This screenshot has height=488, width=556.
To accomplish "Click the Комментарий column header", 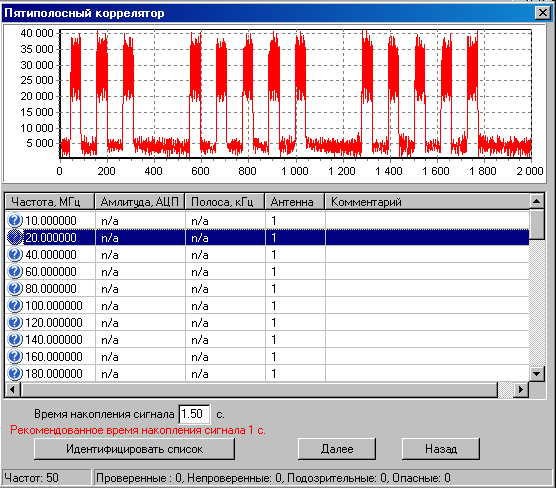I will (427, 202).
